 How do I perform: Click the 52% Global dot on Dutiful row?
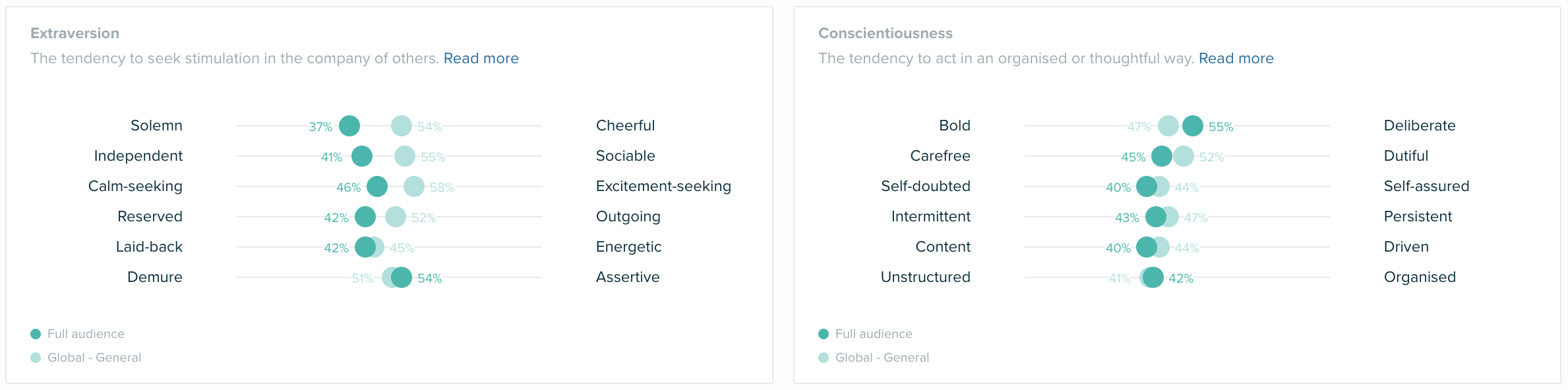click(x=1184, y=156)
